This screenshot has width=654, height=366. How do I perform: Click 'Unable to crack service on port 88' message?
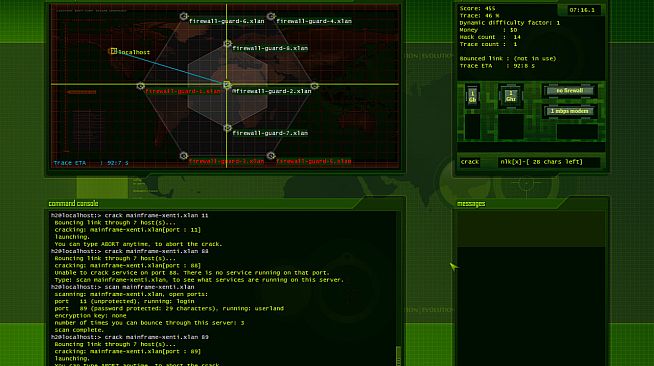(192, 273)
